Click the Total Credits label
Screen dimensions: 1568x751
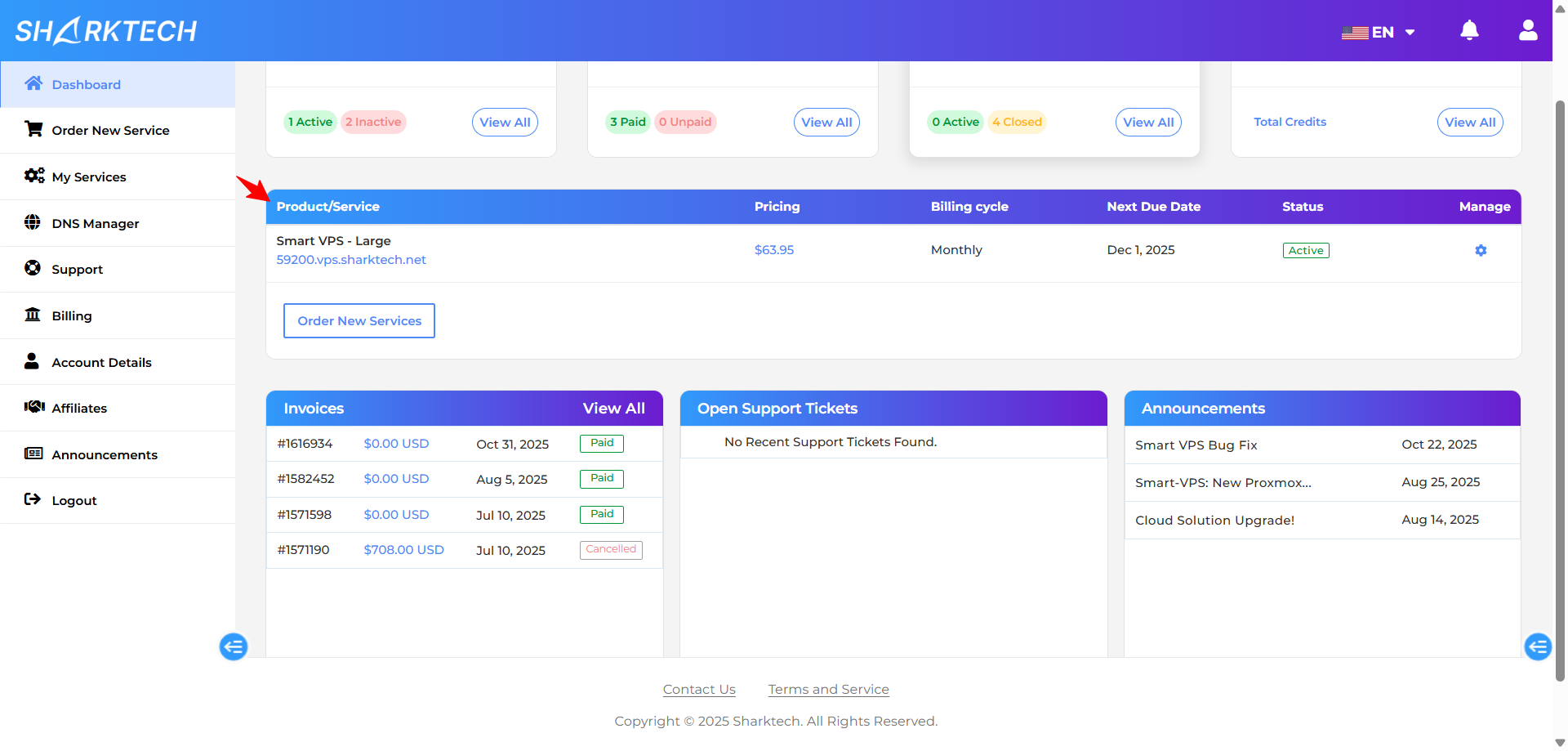[1290, 123]
